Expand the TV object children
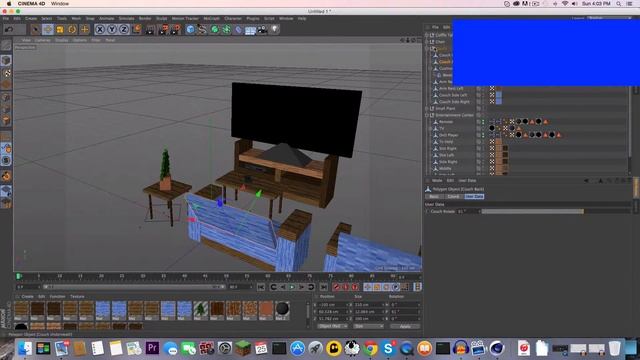This screenshot has height=360, width=640. pos(430,129)
